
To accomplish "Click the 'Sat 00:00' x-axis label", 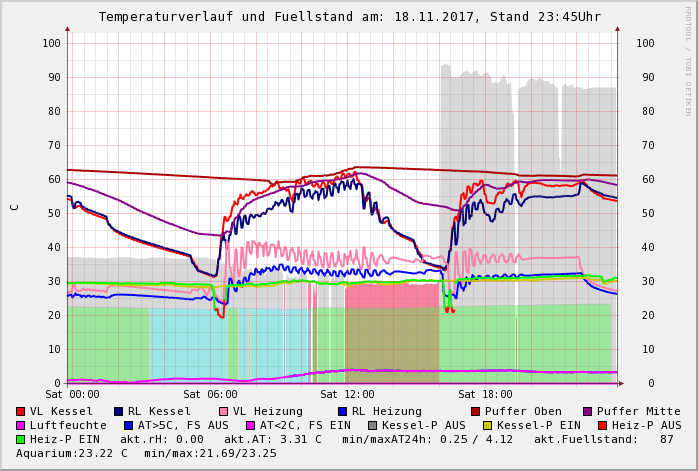I will [x=72, y=395].
